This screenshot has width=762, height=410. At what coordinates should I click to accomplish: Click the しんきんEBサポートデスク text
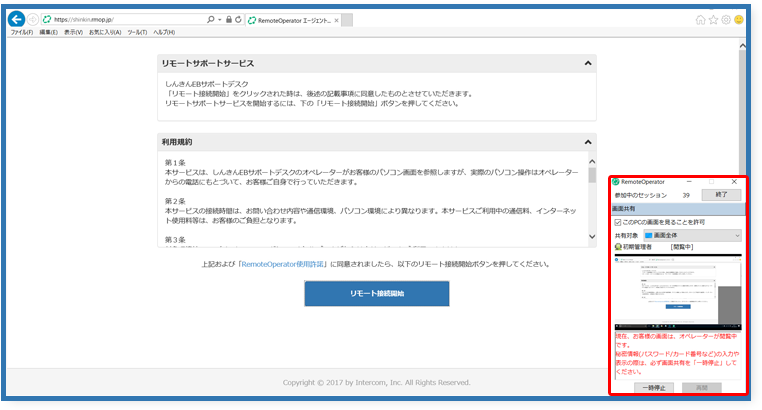[x=207, y=84]
